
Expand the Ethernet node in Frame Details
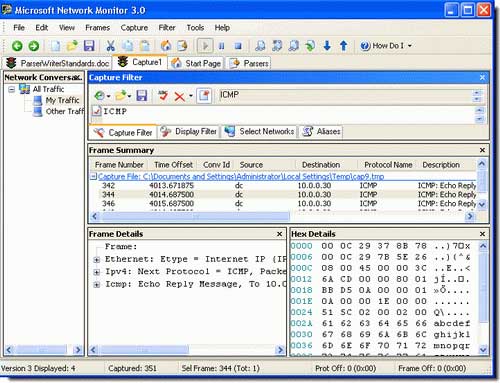[x=97, y=260]
